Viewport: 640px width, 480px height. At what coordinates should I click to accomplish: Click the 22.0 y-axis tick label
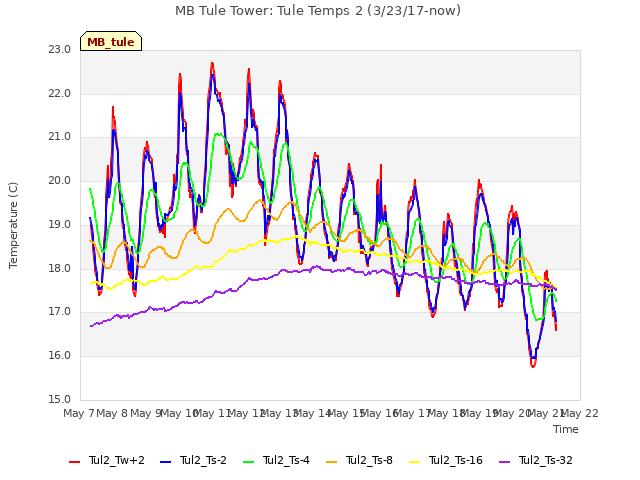(59, 93)
